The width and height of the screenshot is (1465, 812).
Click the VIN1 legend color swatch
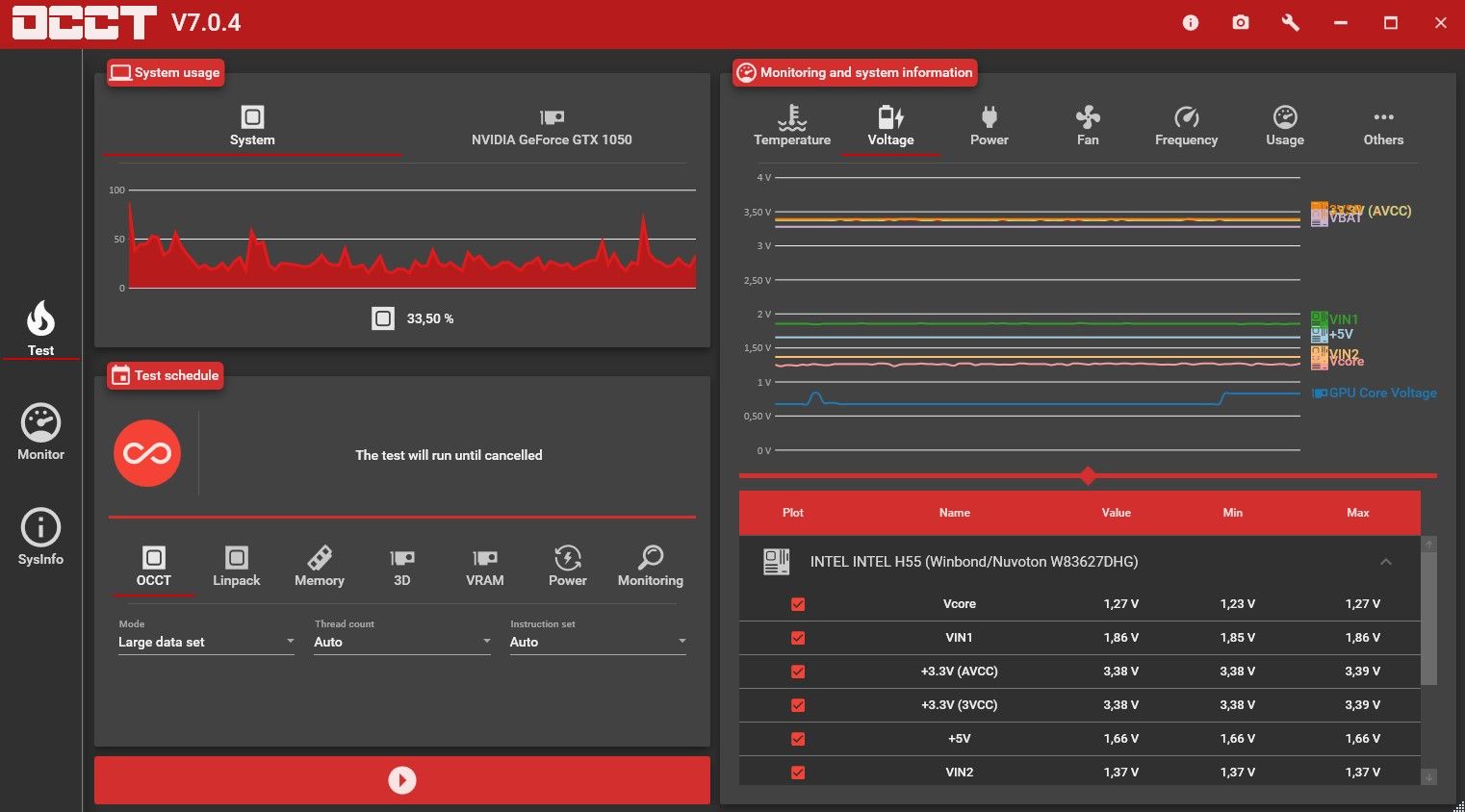tap(1319, 318)
